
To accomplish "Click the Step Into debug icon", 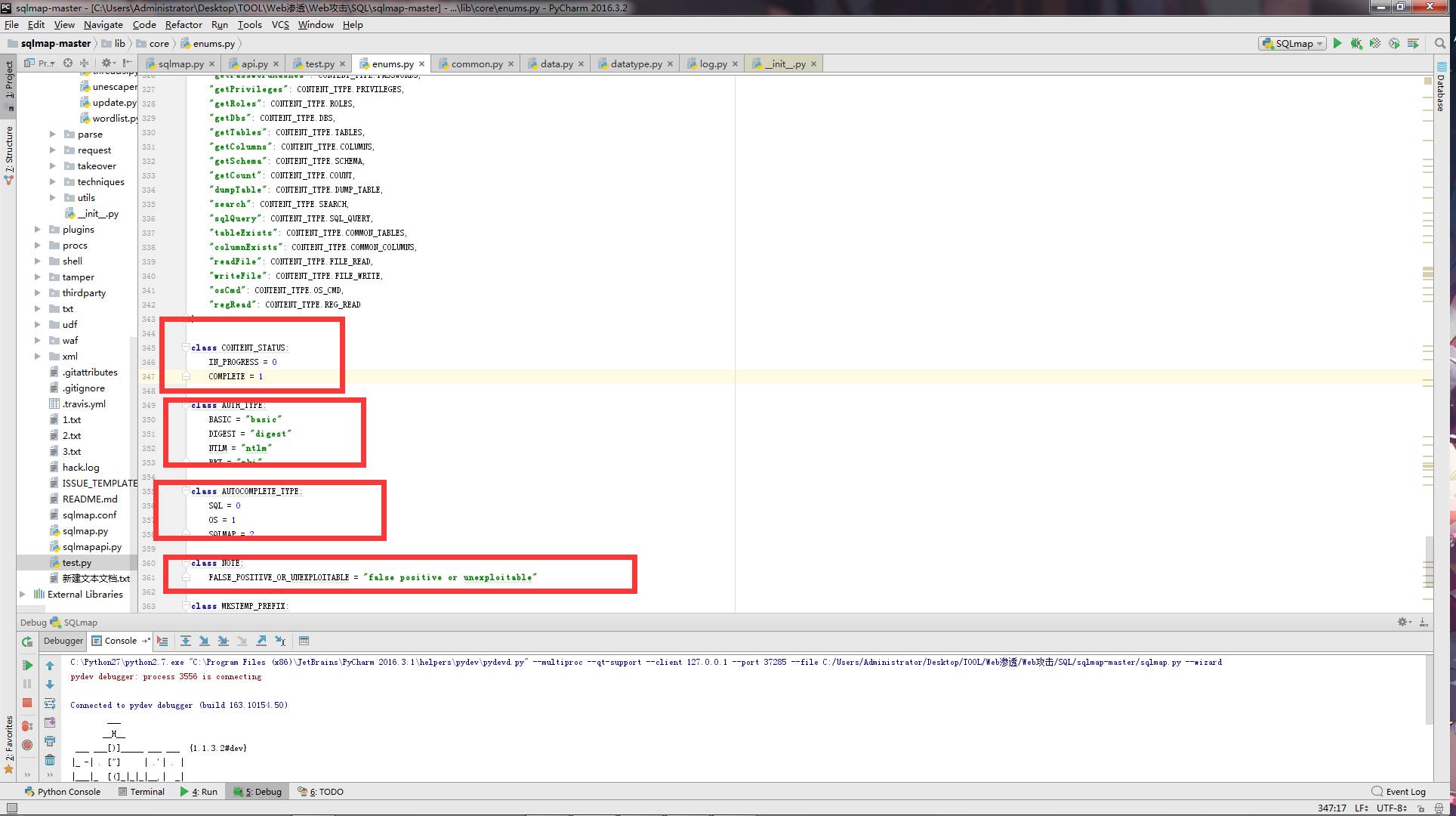I will click(204, 641).
